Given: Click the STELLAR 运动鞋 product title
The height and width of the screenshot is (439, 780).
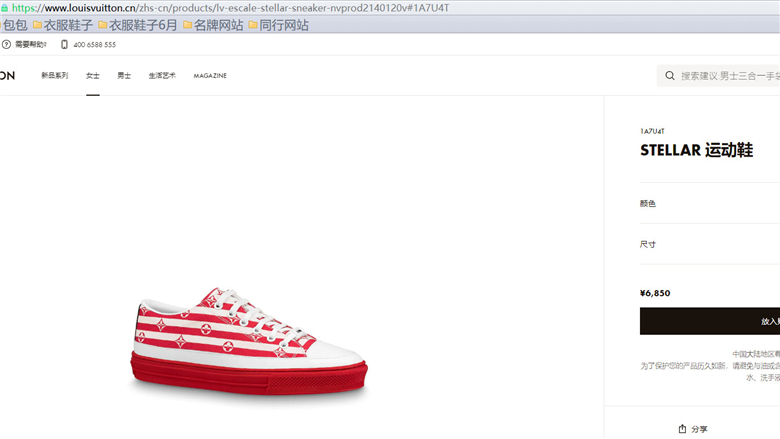Looking at the screenshot, I should tap(696, 150).
